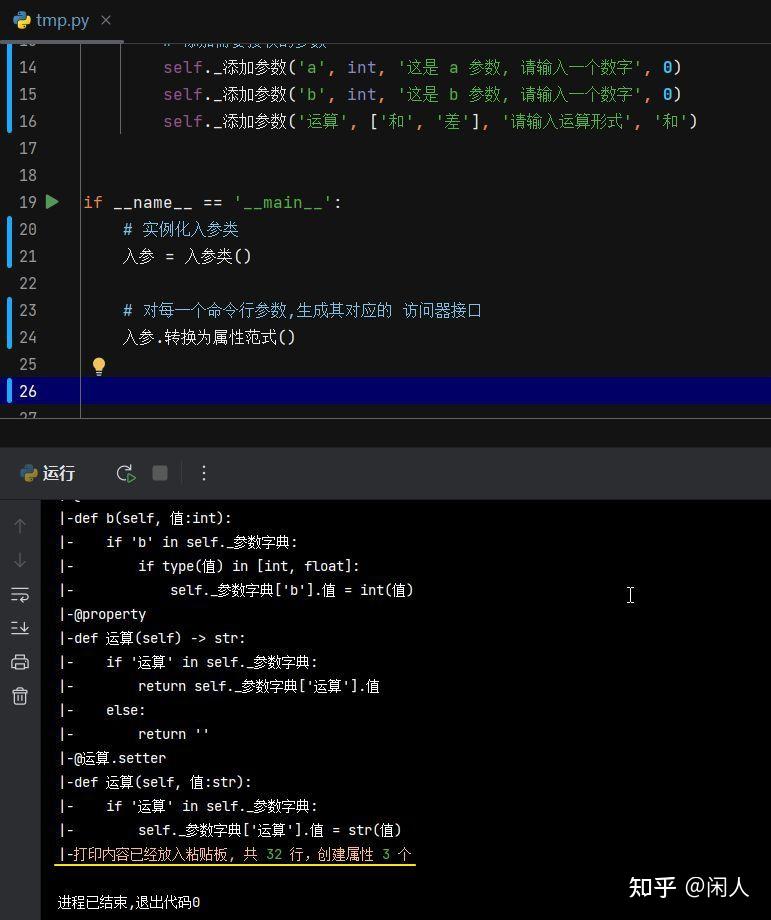This screenshot has height=920, width=771.
Task: Click the line adding parameter 'a'
Action: click(x=422, y=67)
